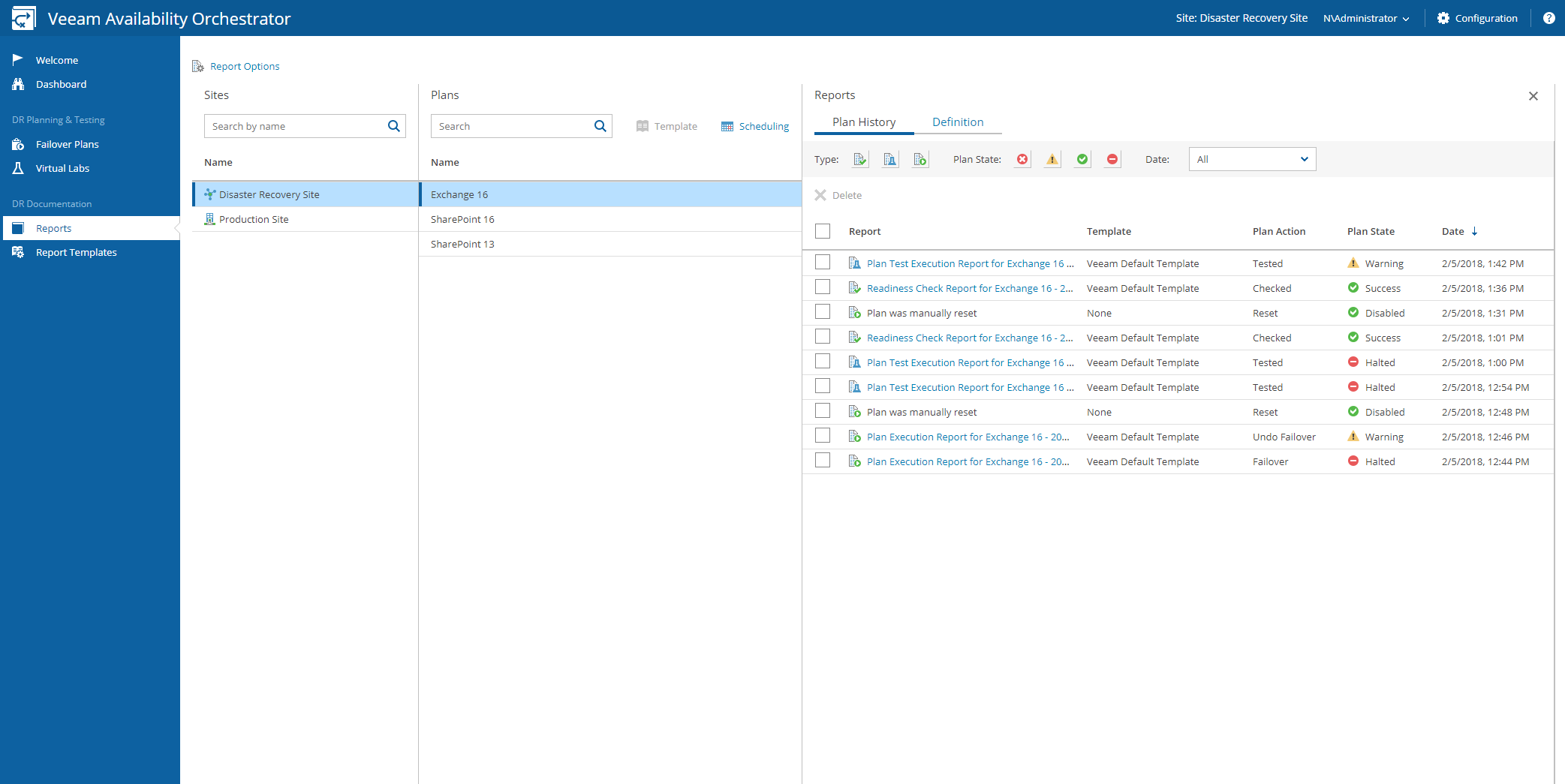Click the Report Options link

(244, 66)
